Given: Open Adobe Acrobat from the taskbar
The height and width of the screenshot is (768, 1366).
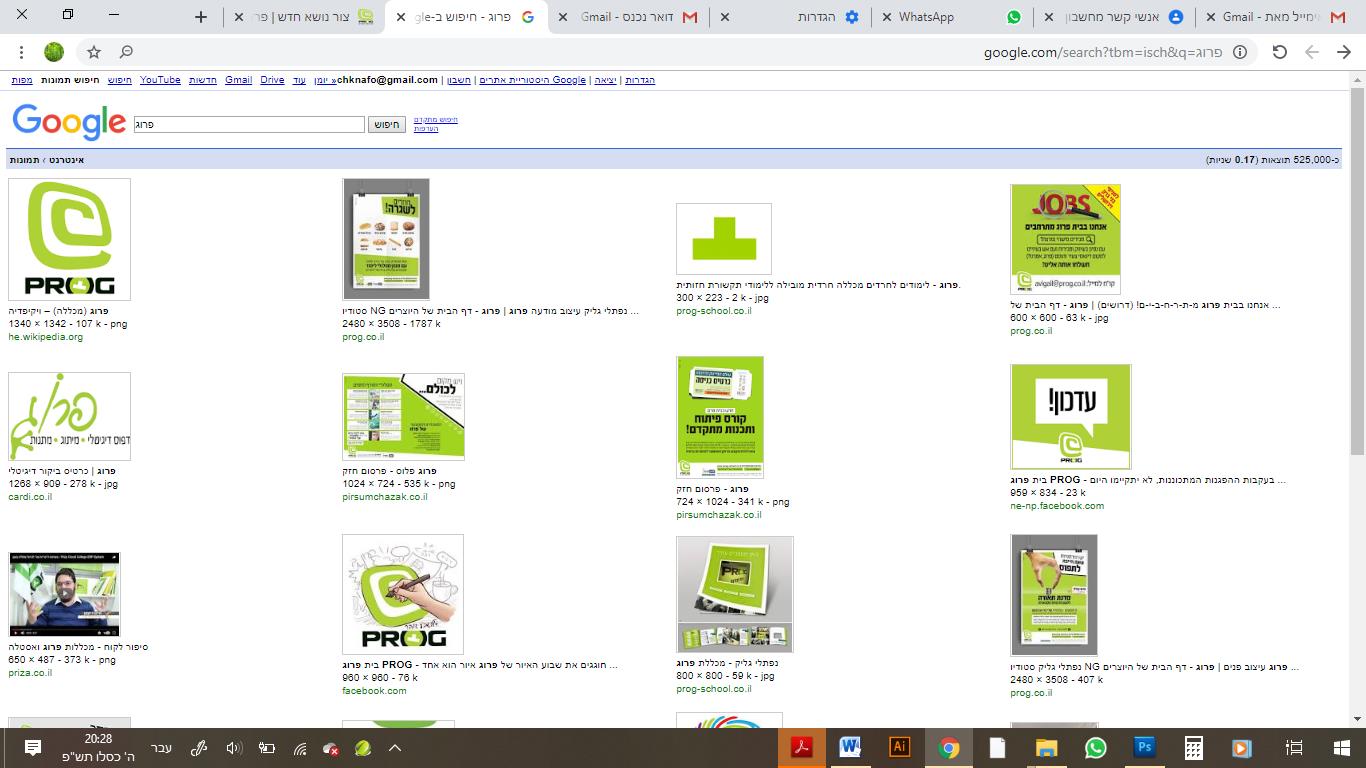Looking at the screenshot, I should [802, 747].
